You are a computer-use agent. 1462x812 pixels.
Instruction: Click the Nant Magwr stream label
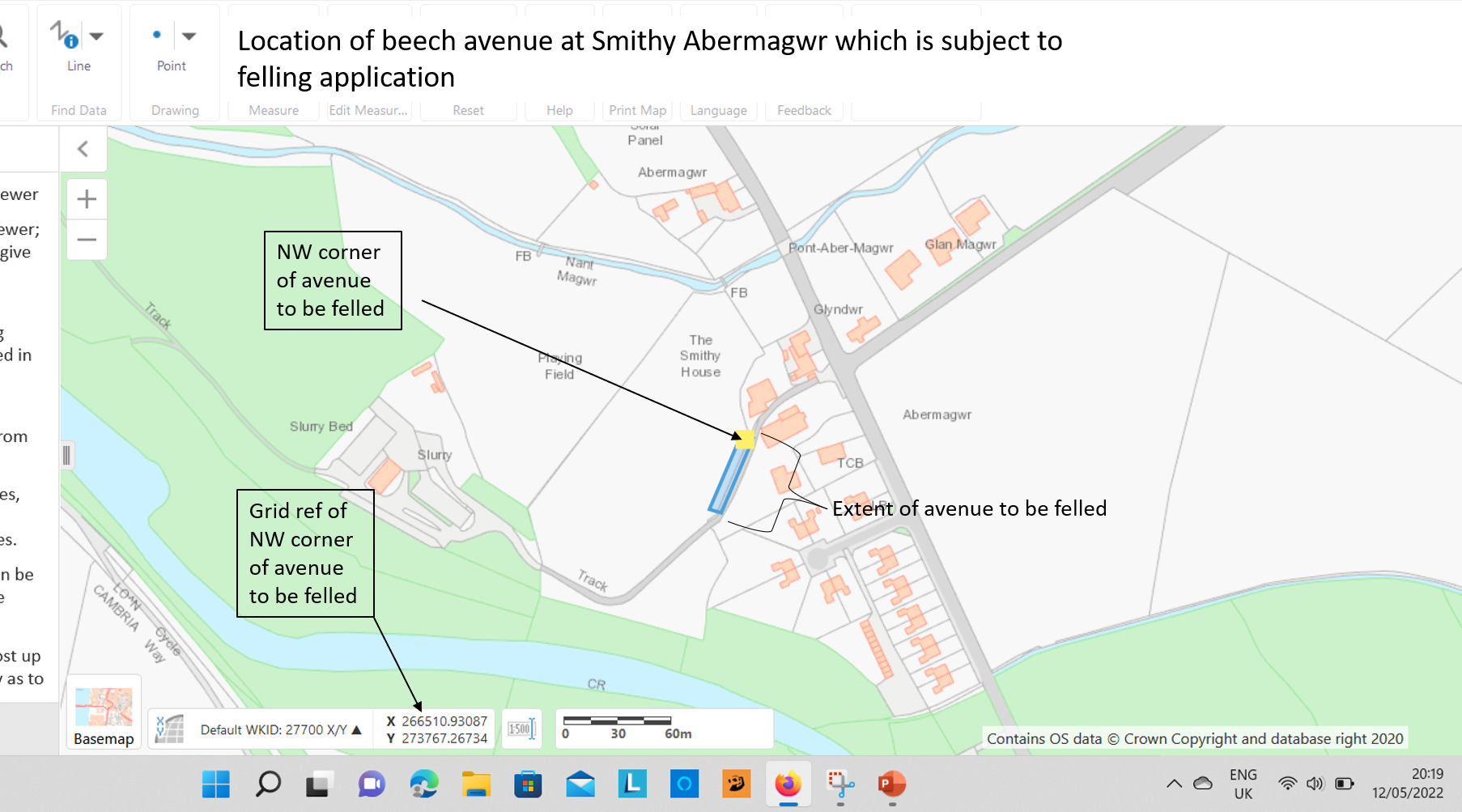(x=577, y=270)
